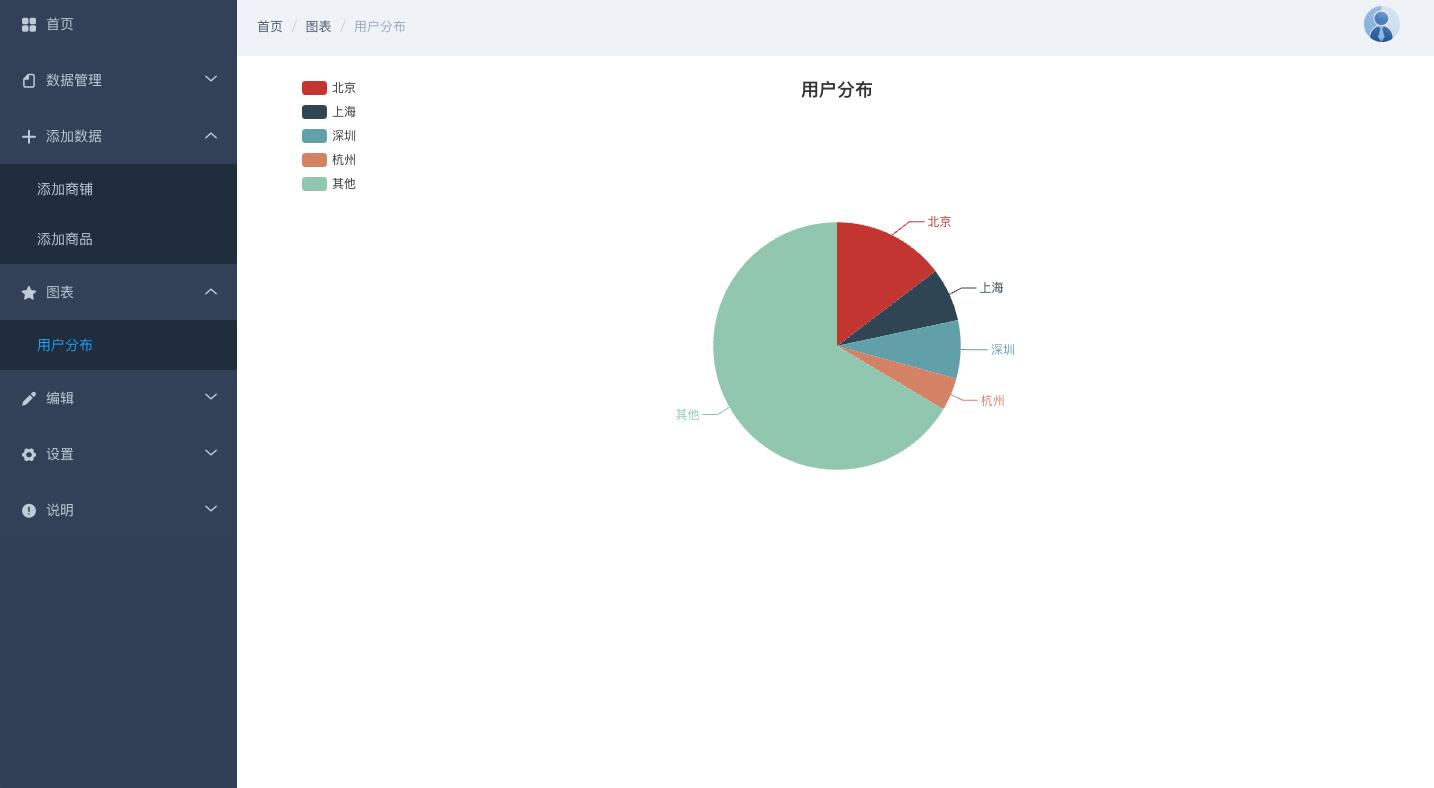Viewport: 1434px width, 788px height.
Task: Open settings via the 设置 gear icon
Action: (x=29, y=454)
